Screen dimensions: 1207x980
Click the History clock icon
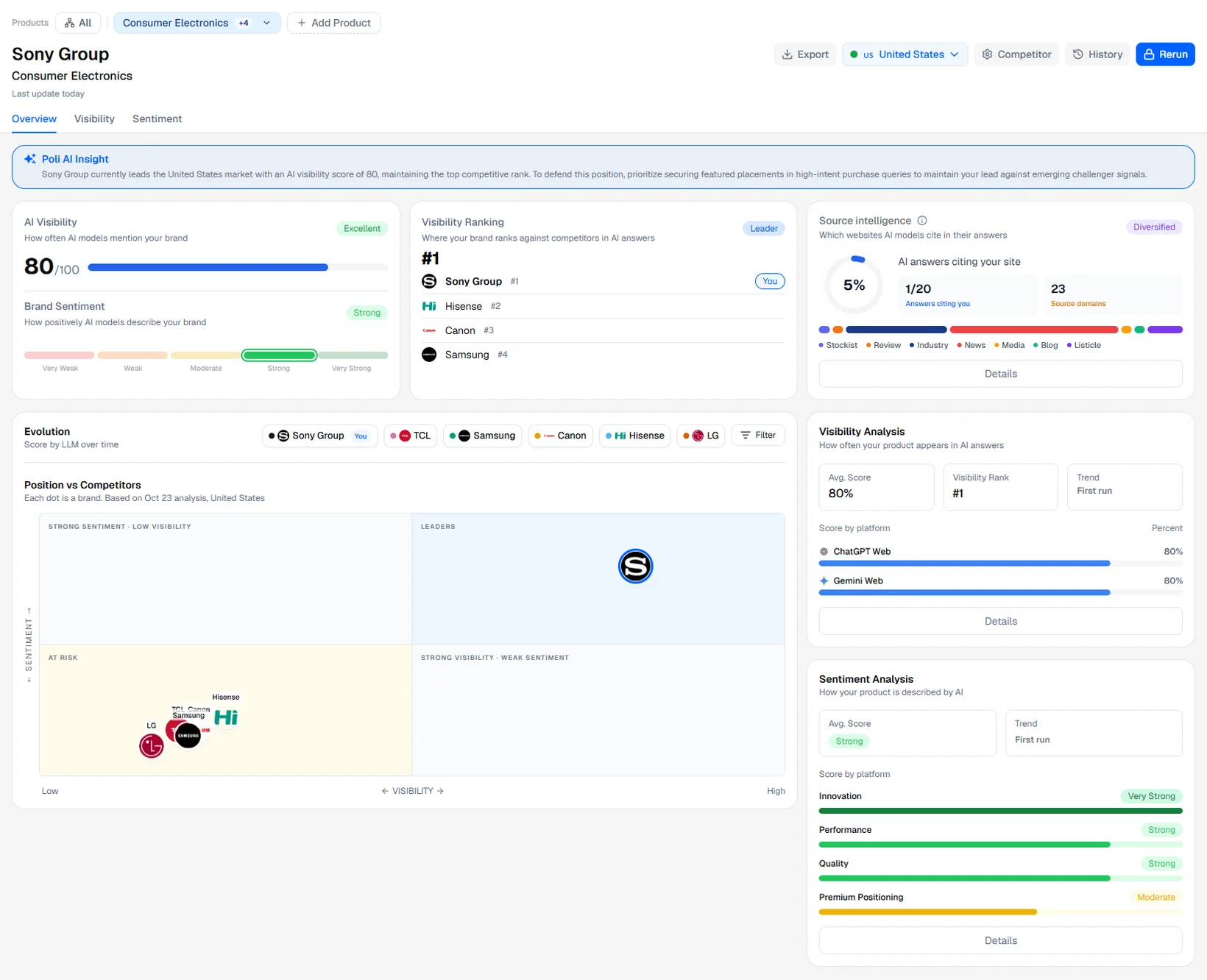[1078, 54]
